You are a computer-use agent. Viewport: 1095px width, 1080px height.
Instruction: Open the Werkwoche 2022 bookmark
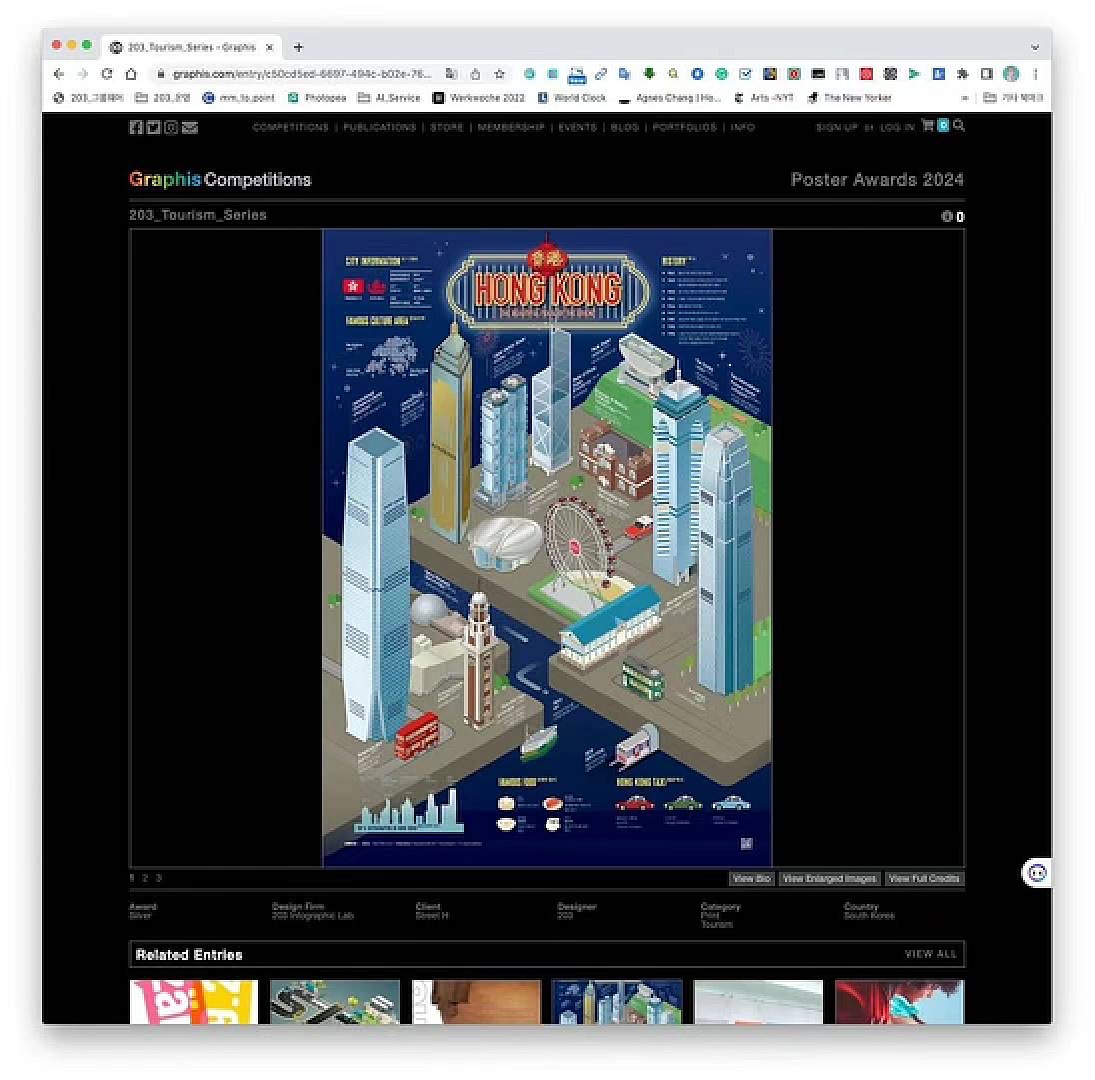[479, 98]
